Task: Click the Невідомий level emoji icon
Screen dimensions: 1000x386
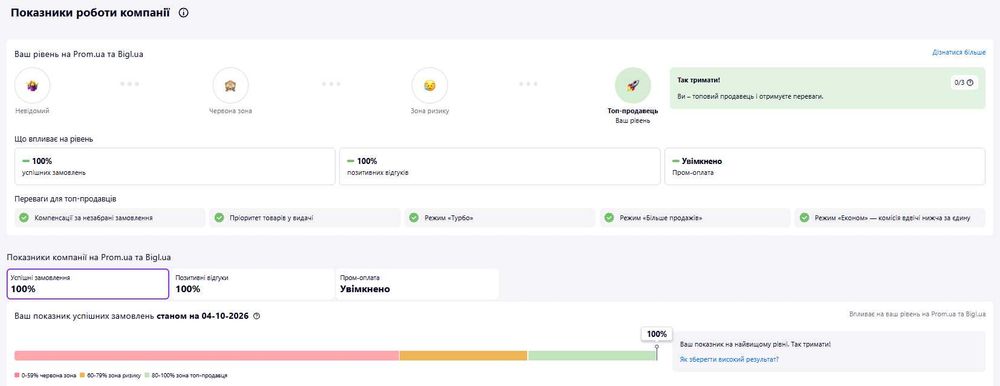Action: tap(32, 85)
